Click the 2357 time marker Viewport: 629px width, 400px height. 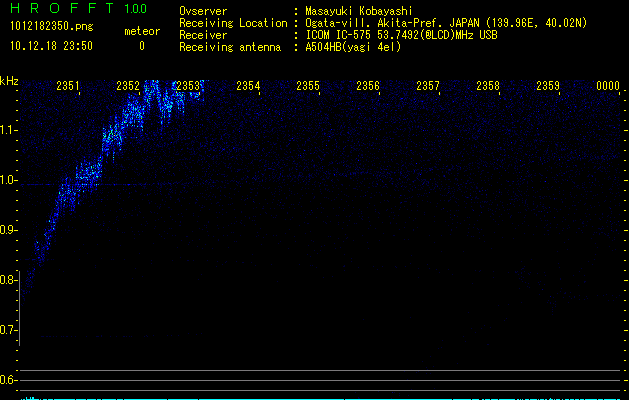point(428,86)
